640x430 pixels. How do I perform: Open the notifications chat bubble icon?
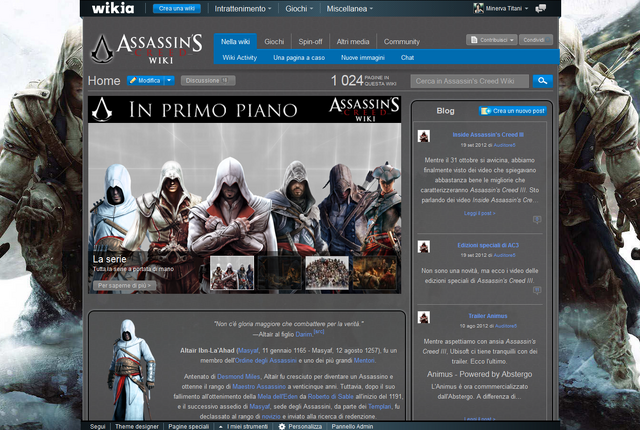pyautogui.click(x=541, y=8)
